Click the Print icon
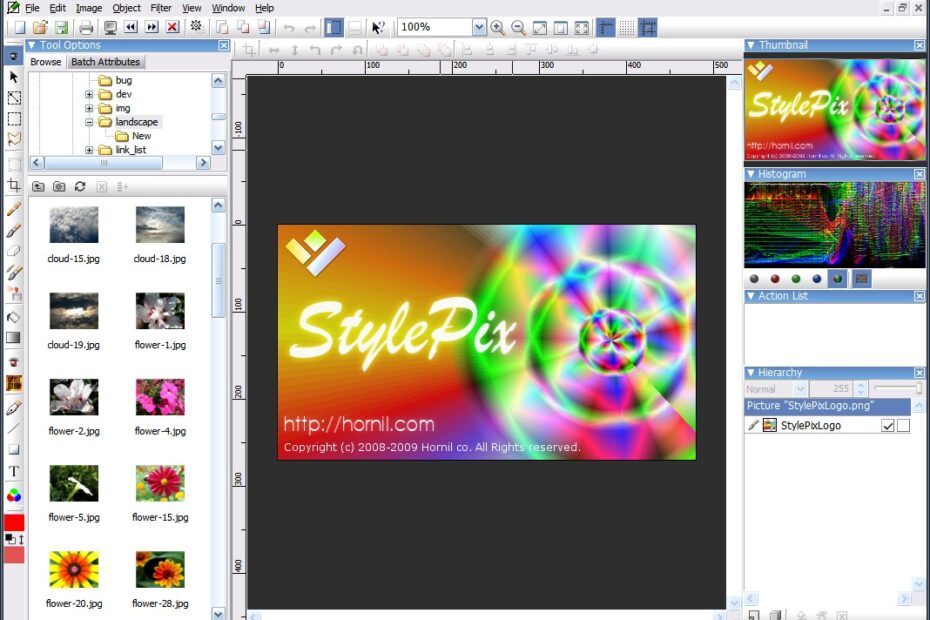Viewport: 930px width, 620px height. click(86, 27)
